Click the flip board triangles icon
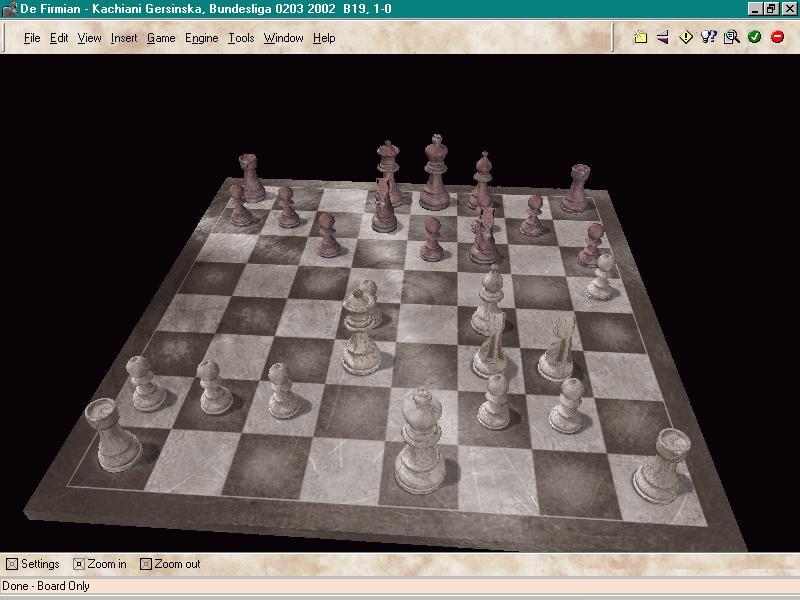The width and height of the screenshot is (800, 600). (662, 38)
